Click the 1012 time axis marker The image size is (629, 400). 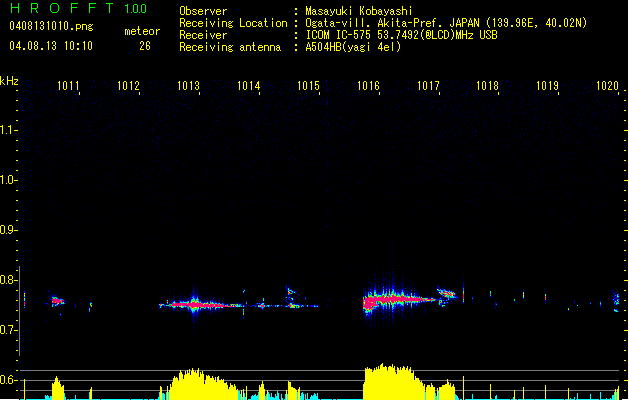[128, 86]
